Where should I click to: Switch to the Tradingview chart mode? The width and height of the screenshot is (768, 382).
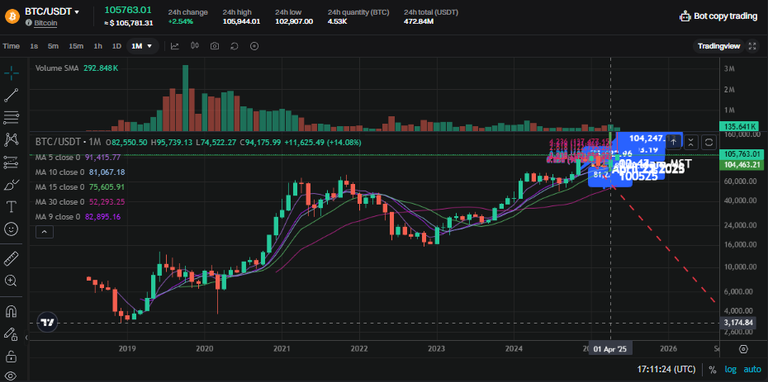(719, 46)
